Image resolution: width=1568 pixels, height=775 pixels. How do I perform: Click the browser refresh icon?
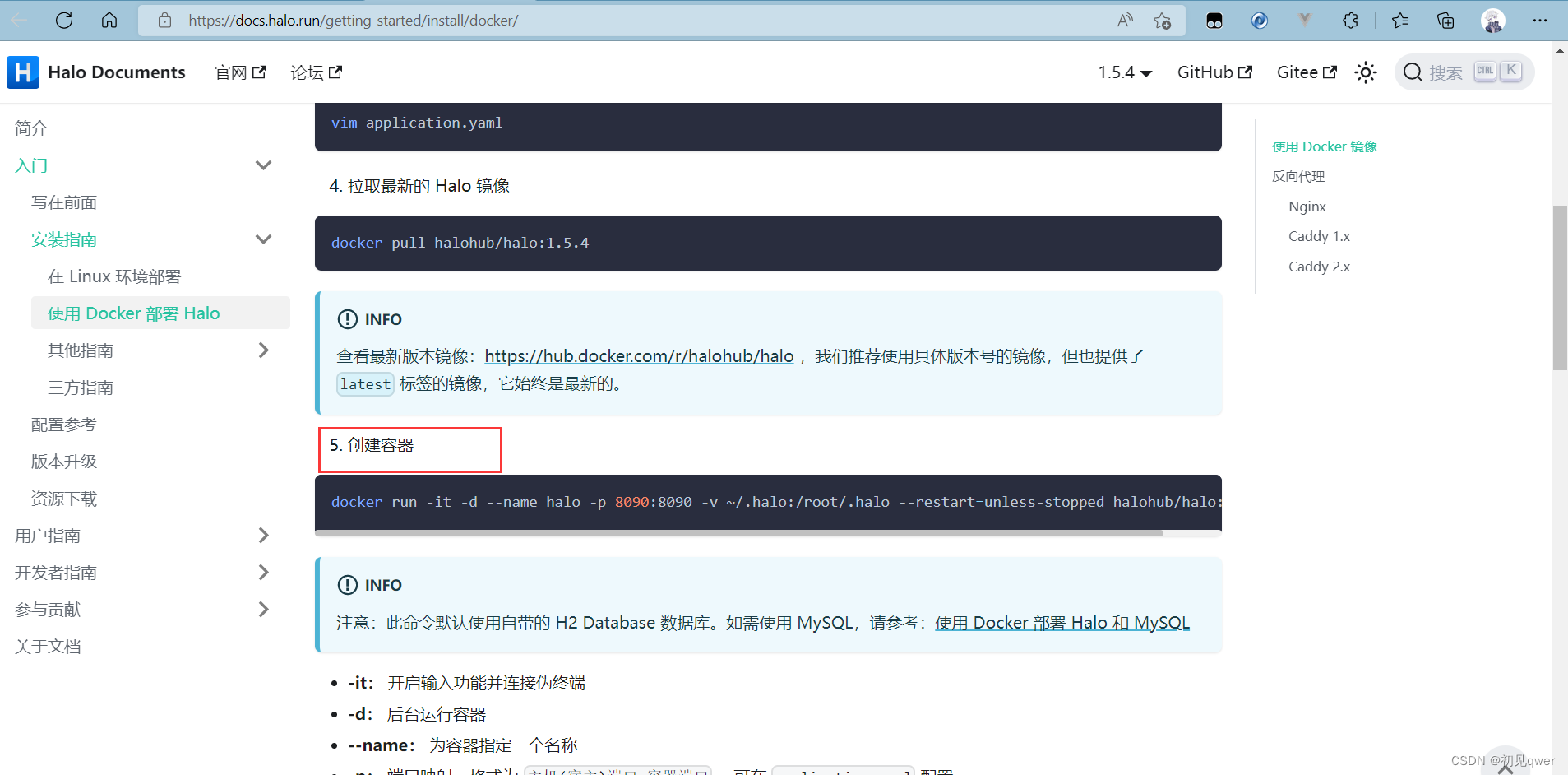click(x=64, y=21)
